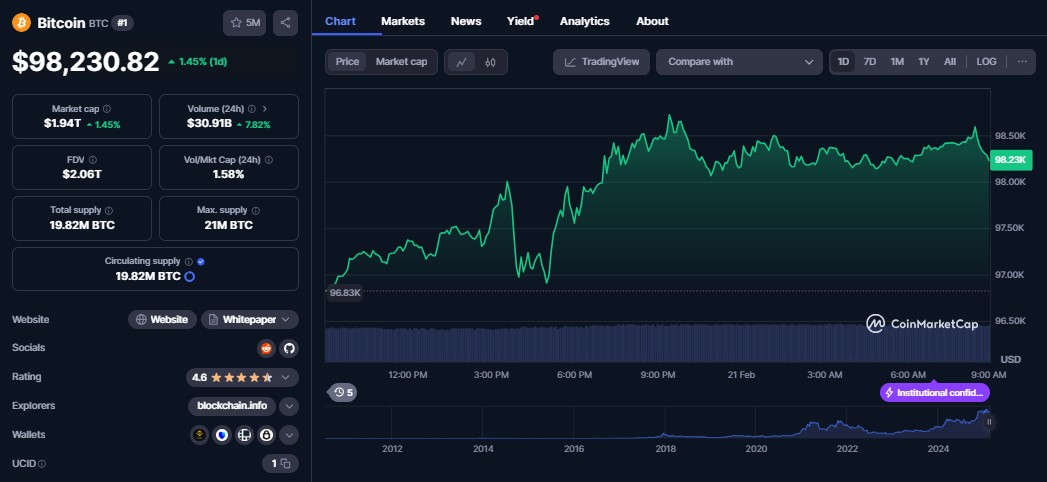Switch chart to Market cap view
1047x482 pixels.
pyautogui.click(x=401, y=61)
